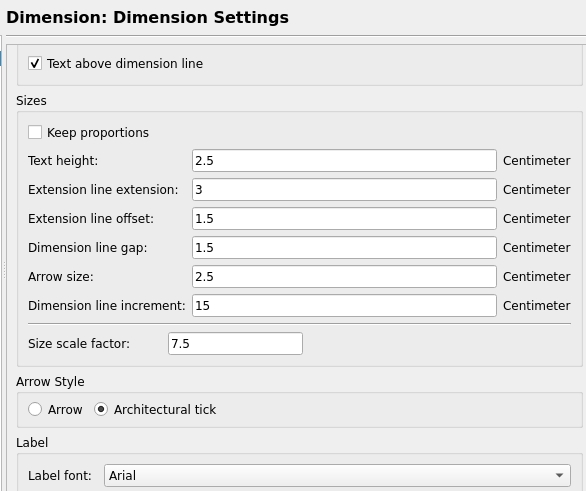Click the 'Dimension line increment:' label
586x491 pixels.
(x=107, y=306)
